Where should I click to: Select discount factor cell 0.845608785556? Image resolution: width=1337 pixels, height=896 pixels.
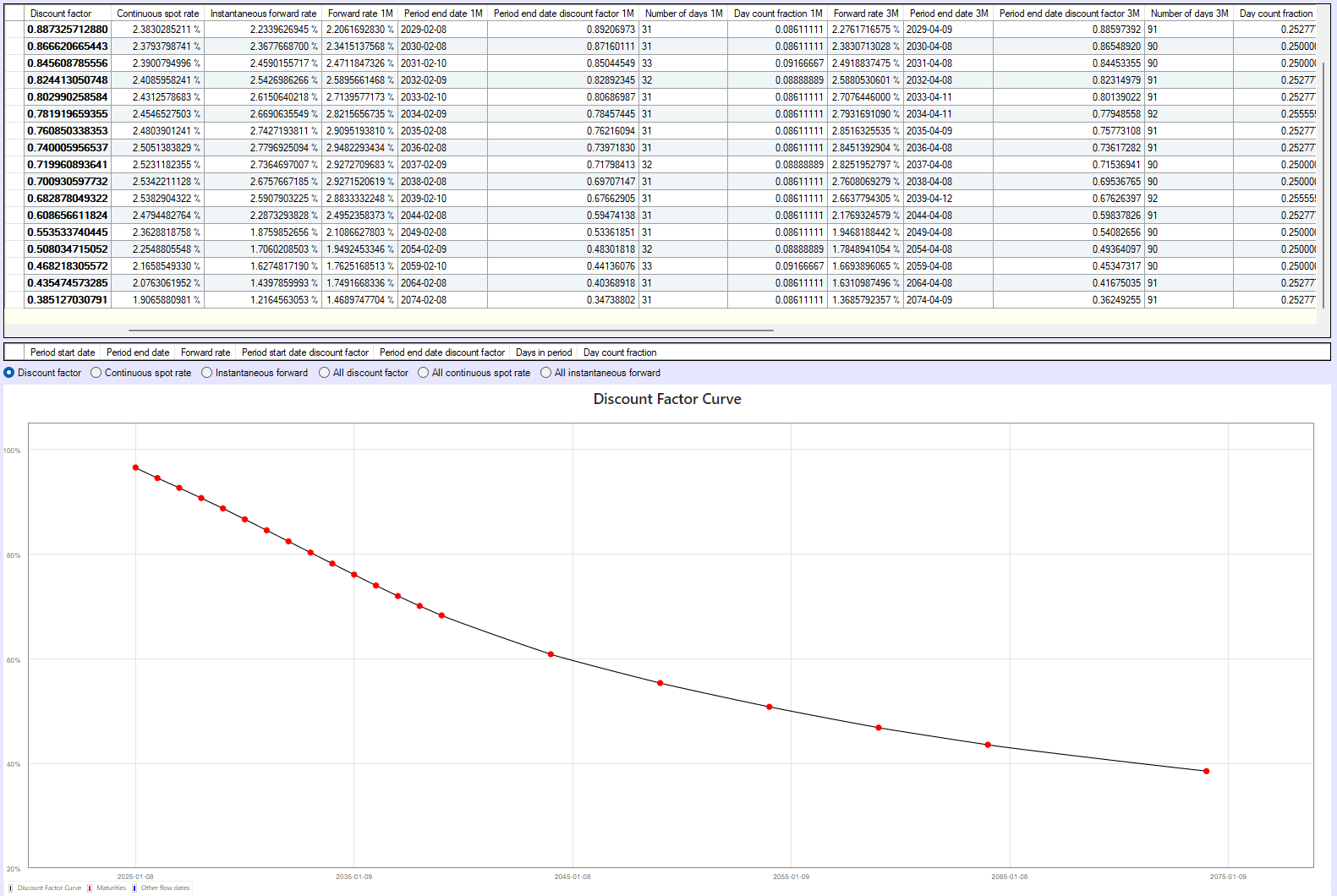[x=68, y=63]
